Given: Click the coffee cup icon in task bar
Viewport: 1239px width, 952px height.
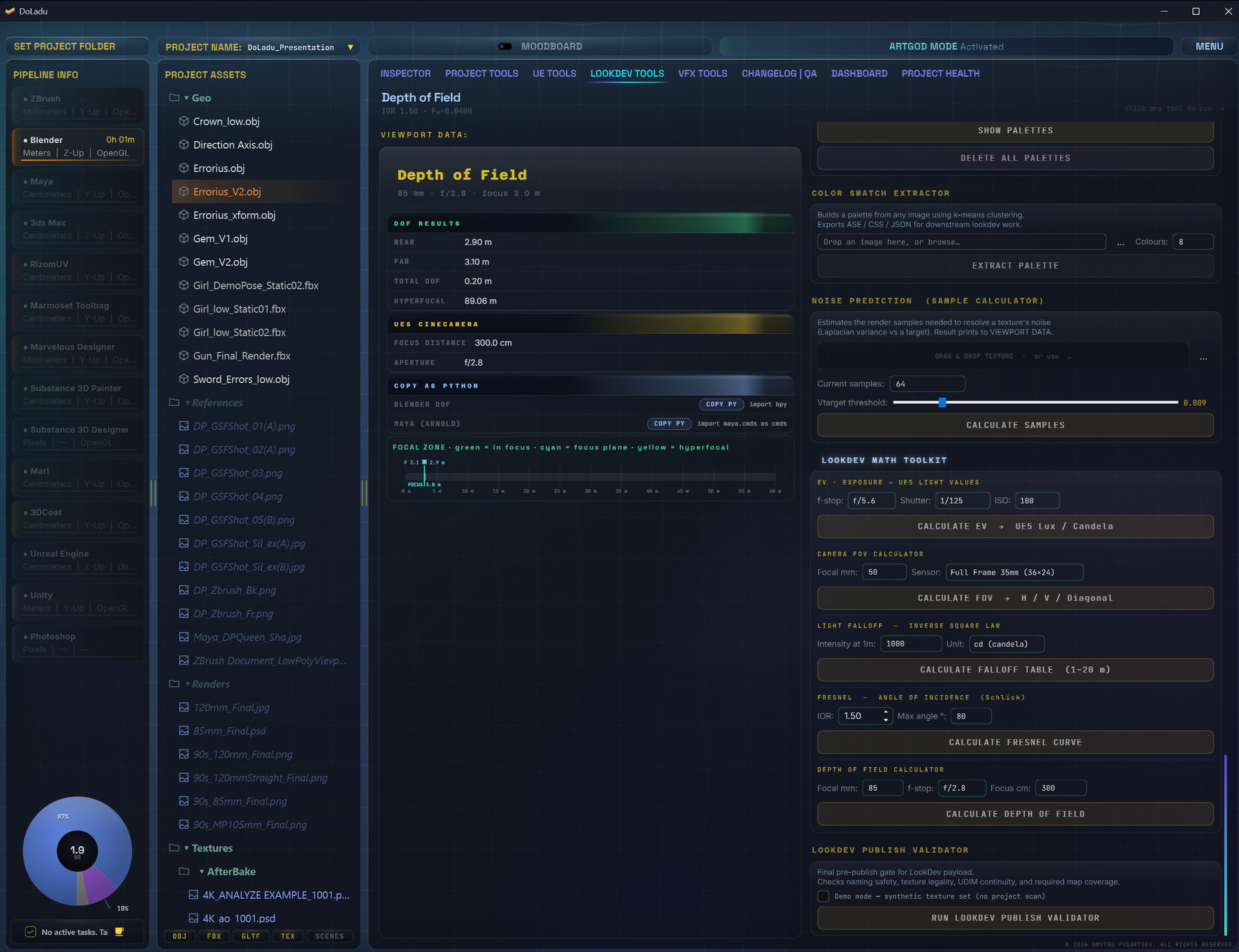Looking at the screenshot, I should tap(119, 932).
